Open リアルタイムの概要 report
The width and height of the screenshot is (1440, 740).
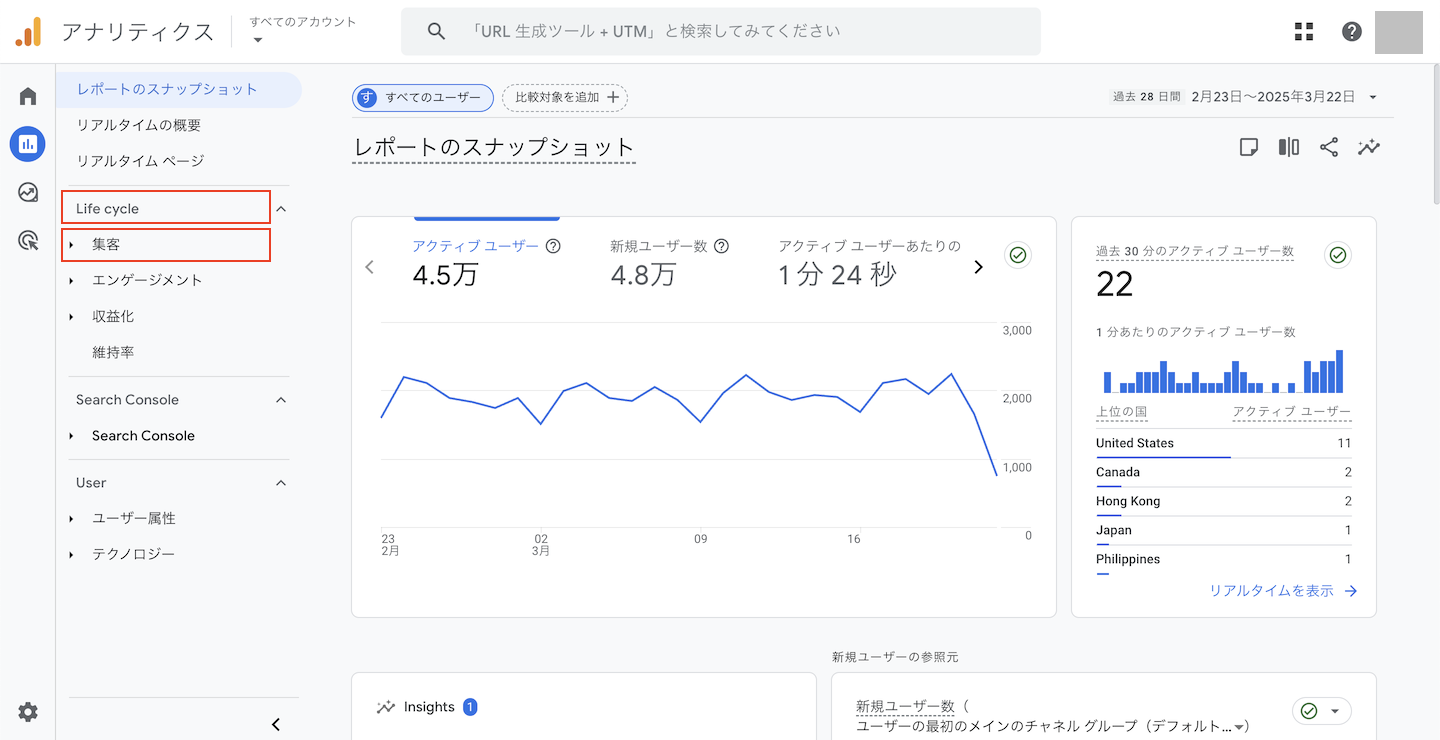click(x=139, y=125)
